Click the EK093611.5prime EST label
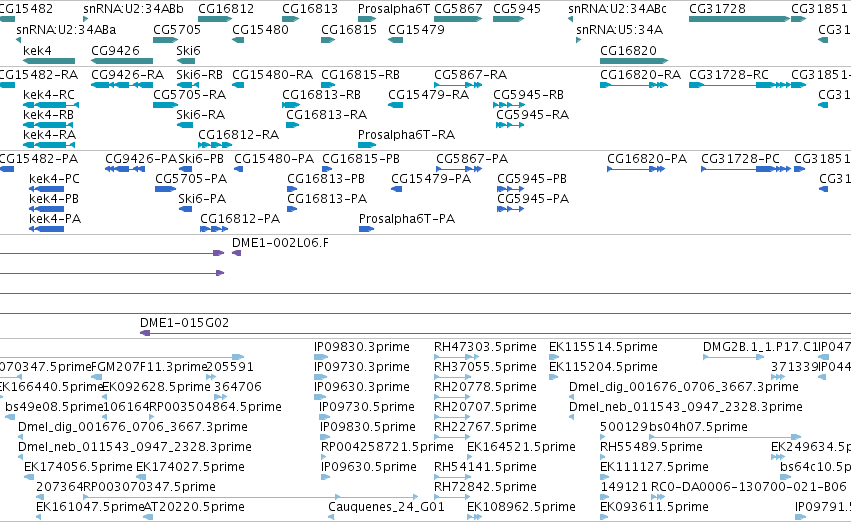 [654, 507]
